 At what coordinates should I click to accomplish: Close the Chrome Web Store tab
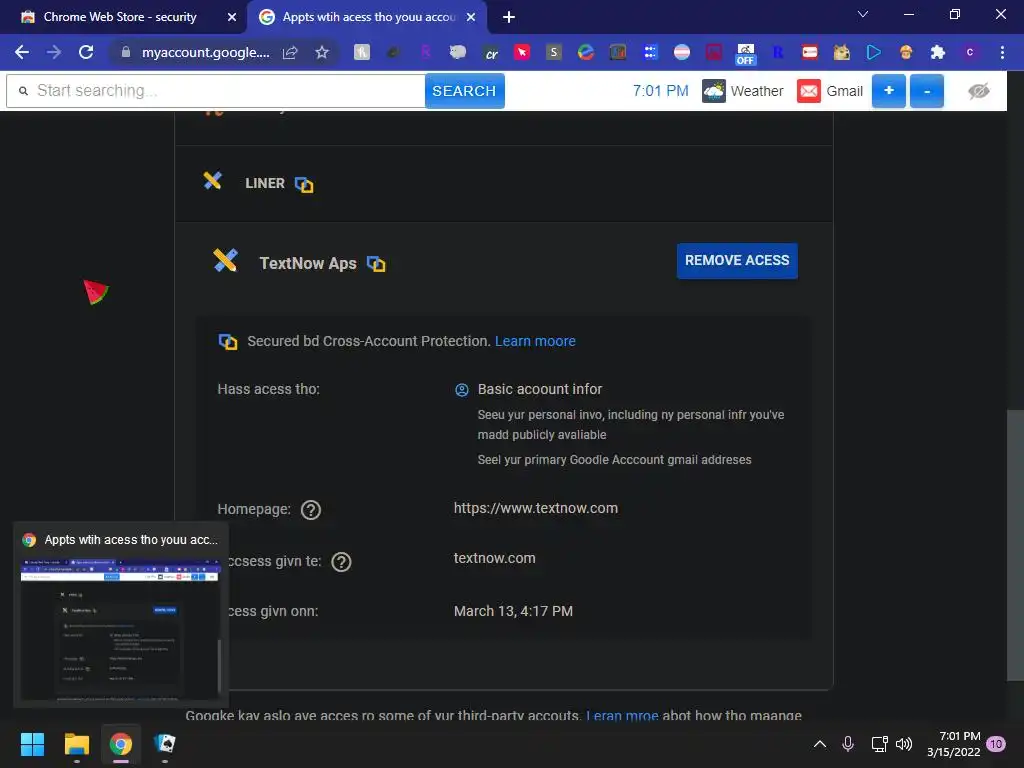pos(232,17)
